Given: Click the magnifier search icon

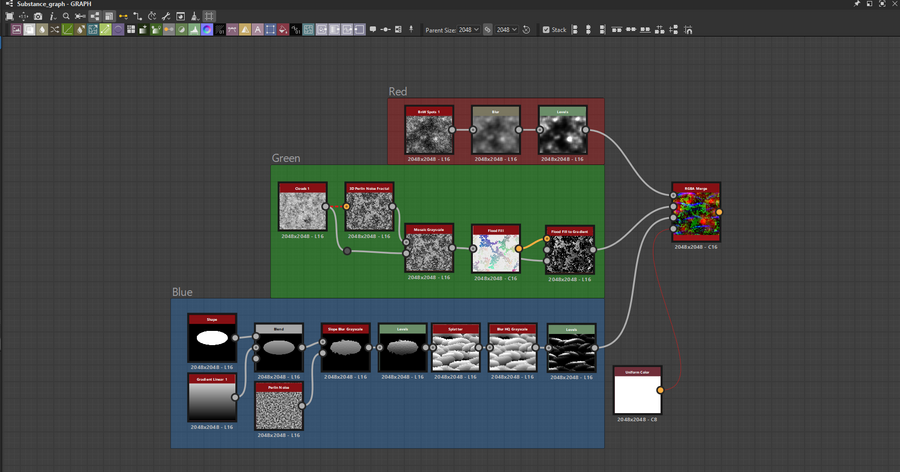Looking at the screenshot, I should [66, 17].
